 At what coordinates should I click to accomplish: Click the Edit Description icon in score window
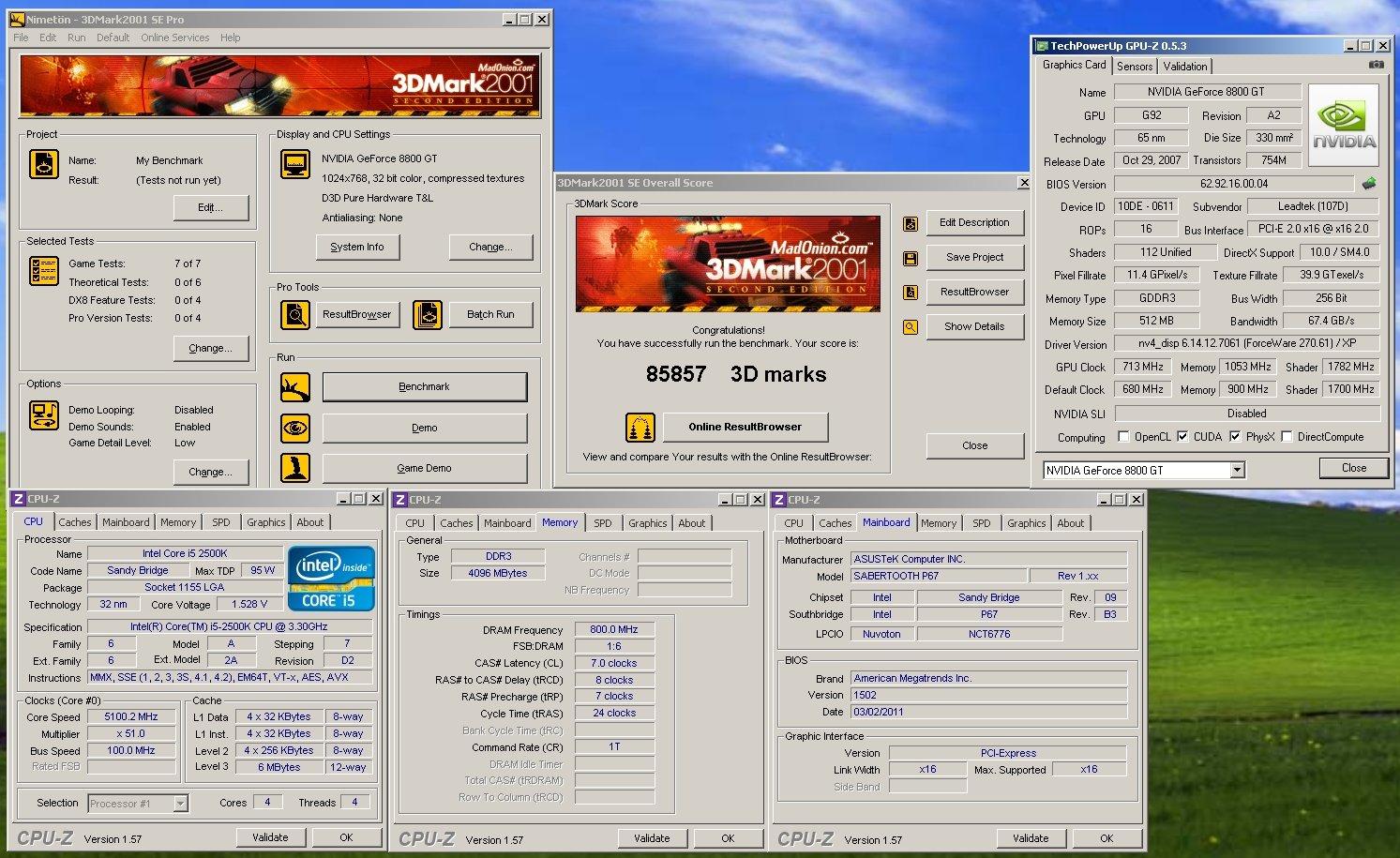(910, 223)
